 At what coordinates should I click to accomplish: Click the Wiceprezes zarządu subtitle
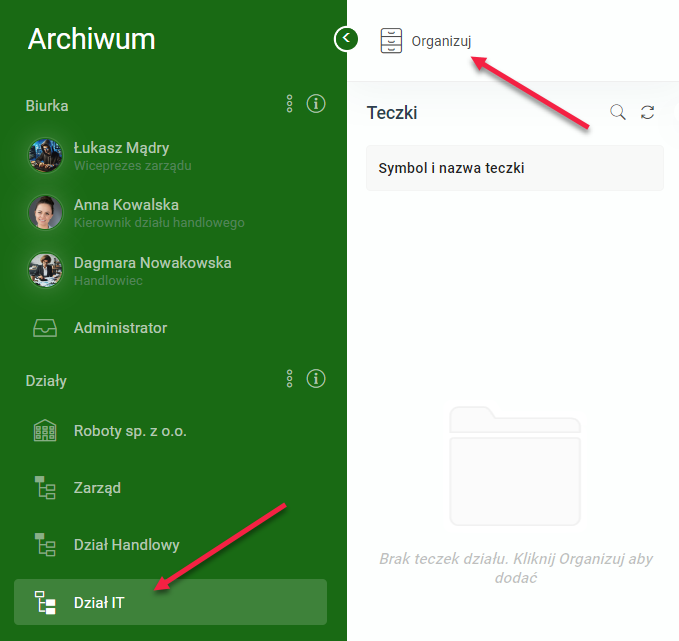(133, 165)
